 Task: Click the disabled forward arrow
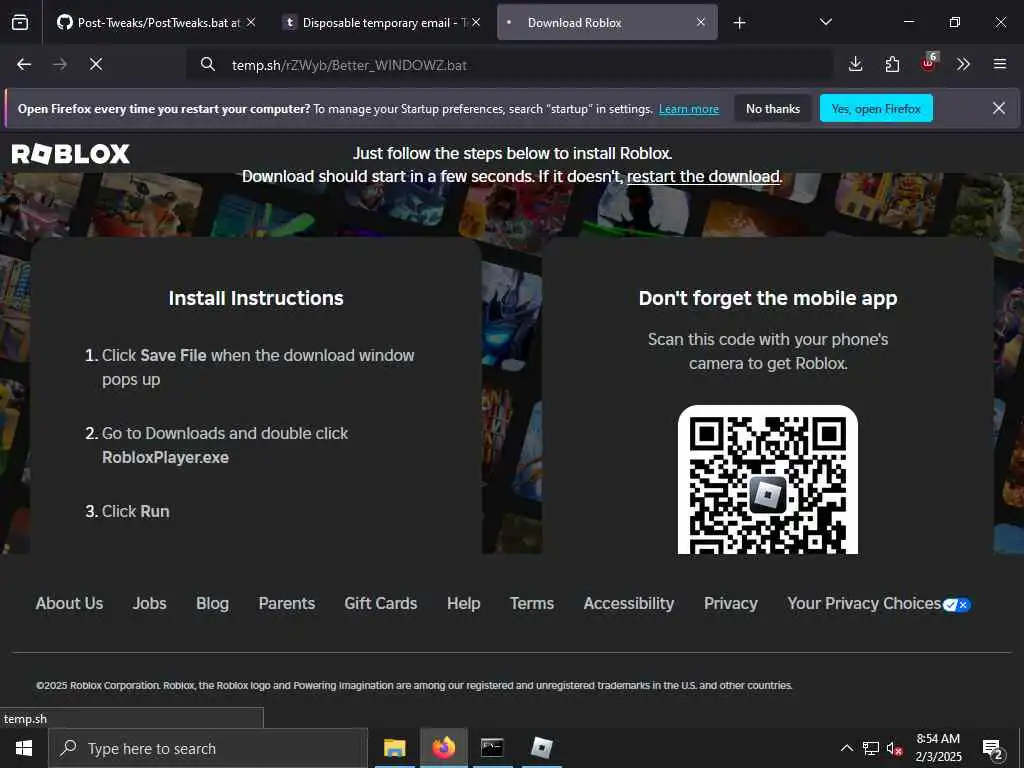coord(59,64)
